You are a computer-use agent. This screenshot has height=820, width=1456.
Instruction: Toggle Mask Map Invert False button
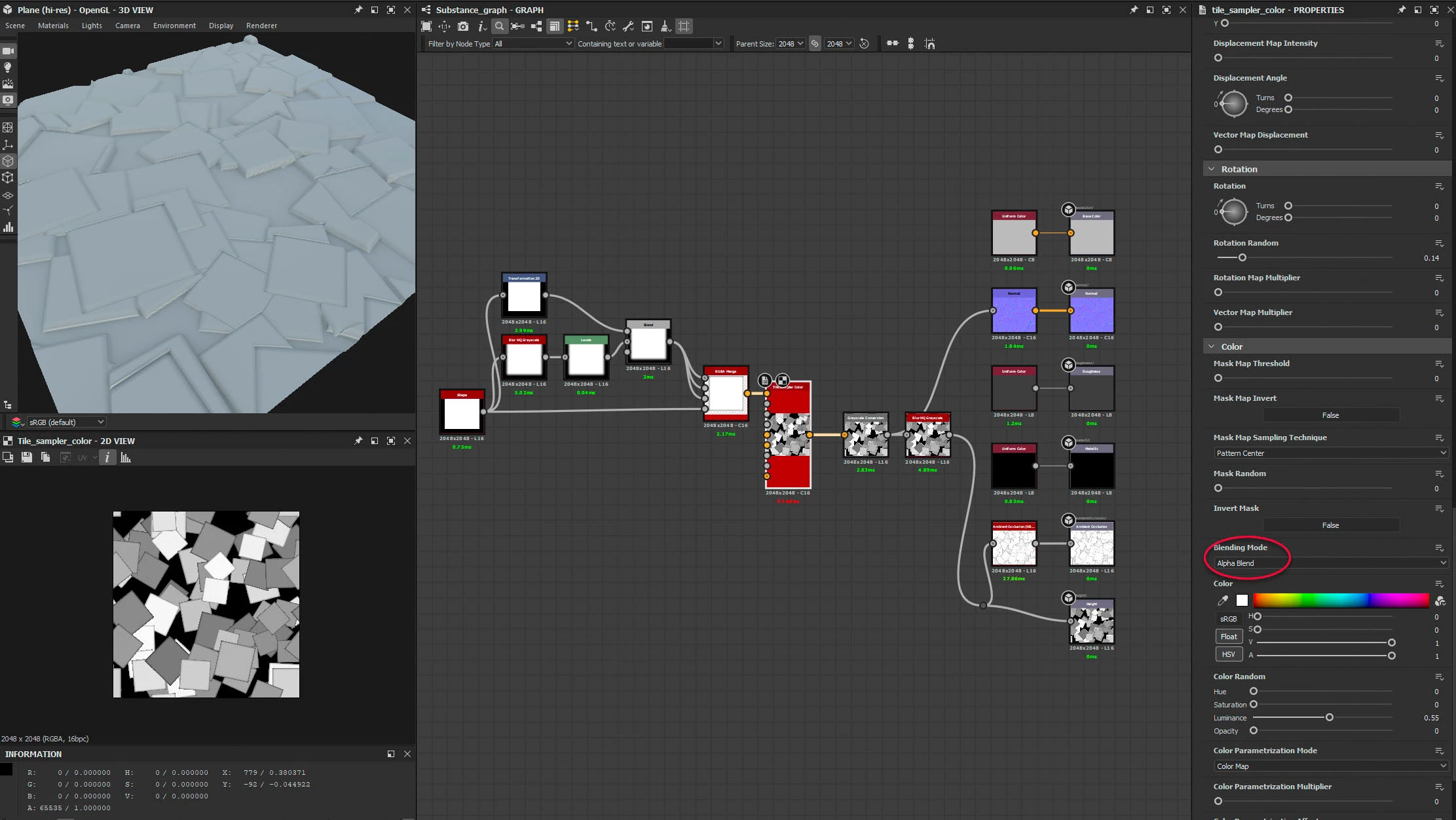(1330, 415)
